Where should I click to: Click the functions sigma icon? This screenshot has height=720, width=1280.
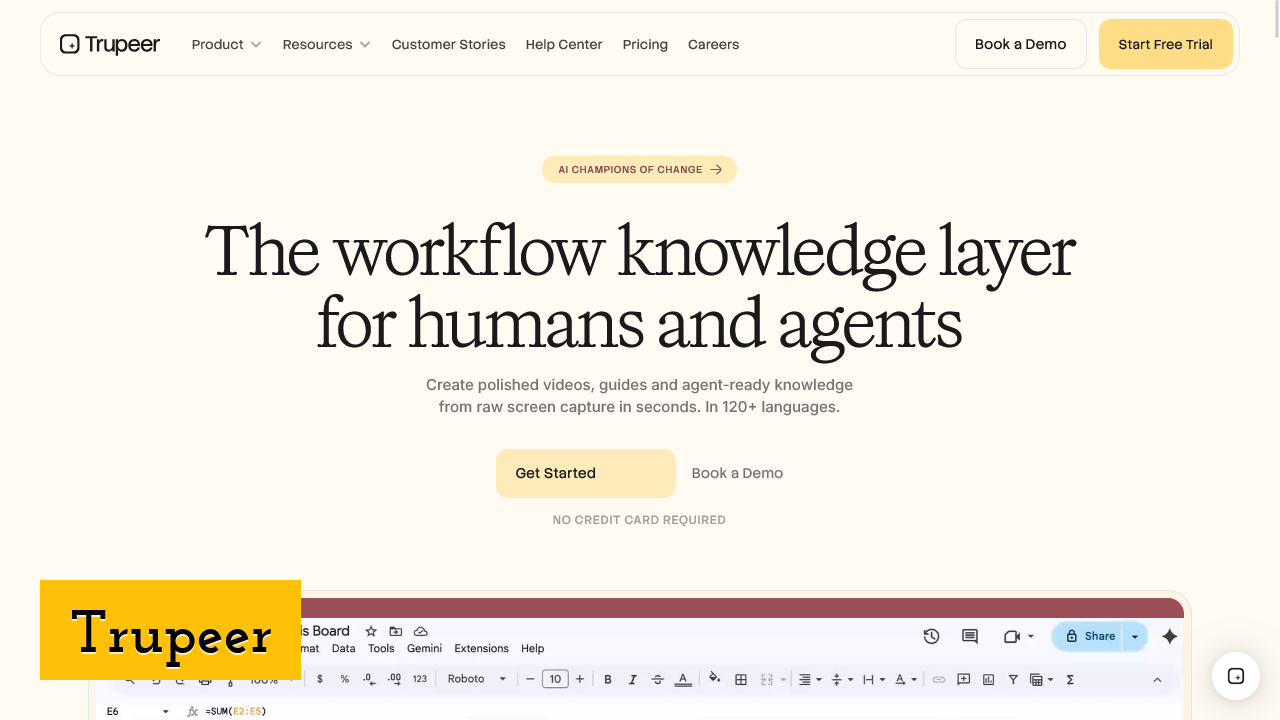[1070, 679]
